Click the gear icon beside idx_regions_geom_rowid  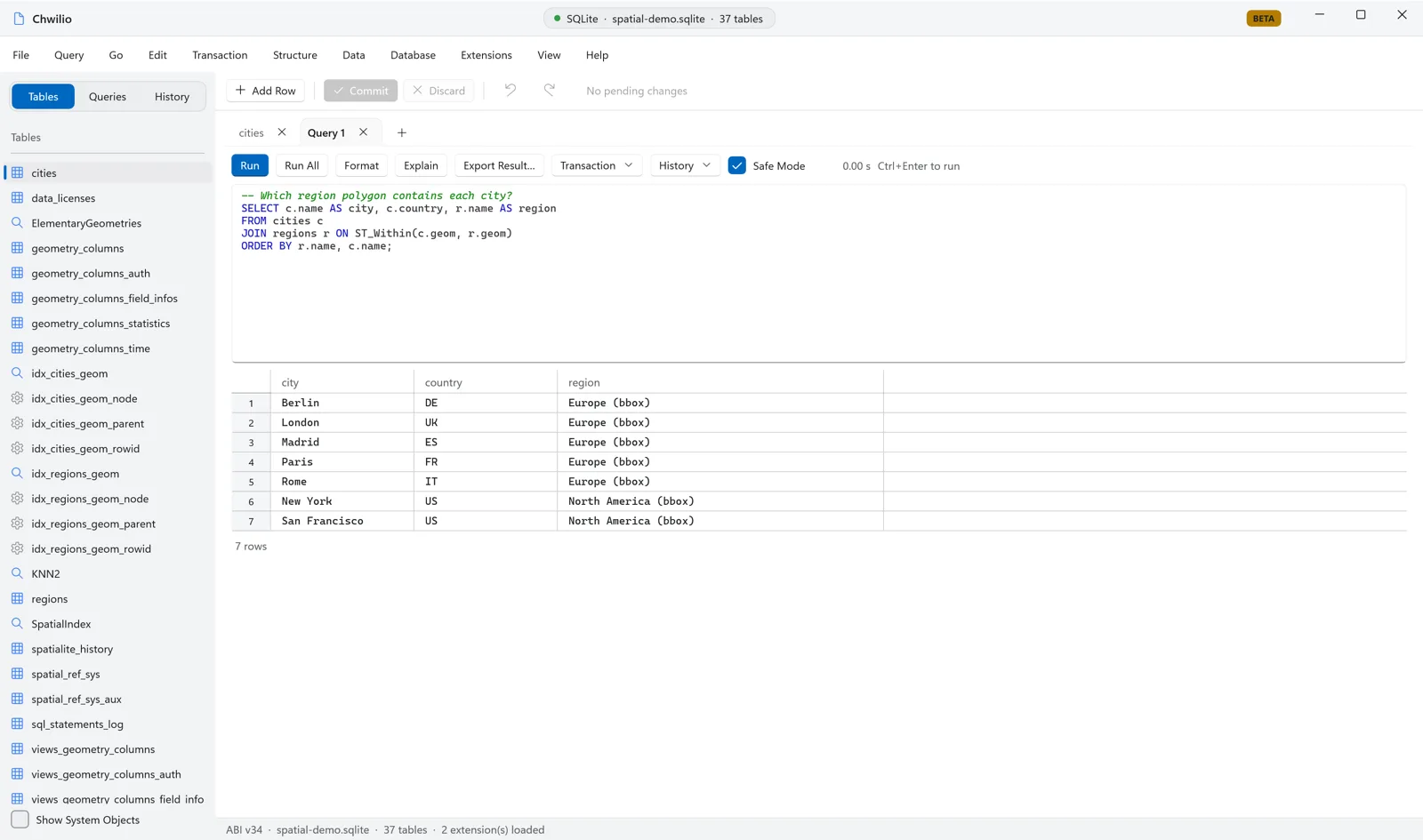[x=17, y=548]
